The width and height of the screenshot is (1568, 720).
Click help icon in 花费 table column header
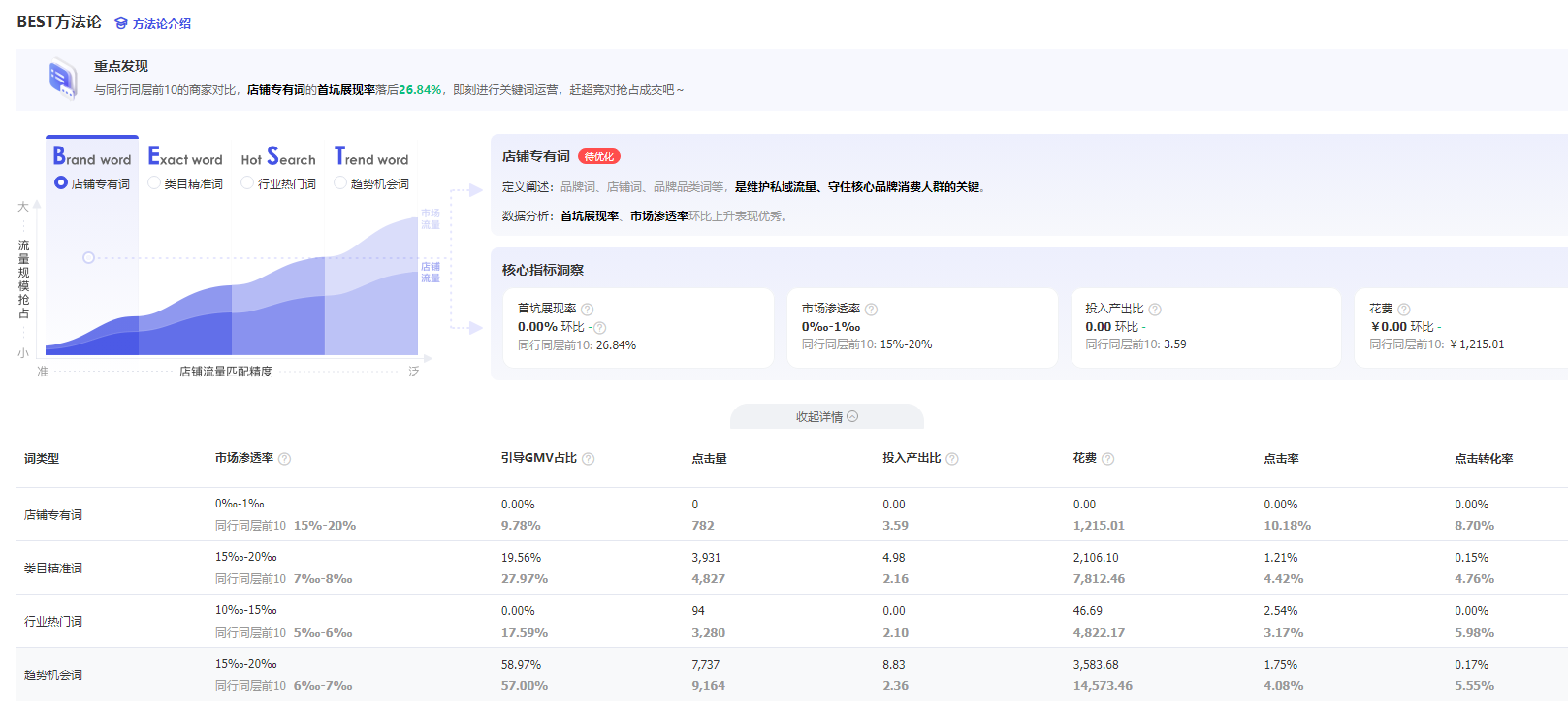pyautogui.click(x=1107, y=459)
